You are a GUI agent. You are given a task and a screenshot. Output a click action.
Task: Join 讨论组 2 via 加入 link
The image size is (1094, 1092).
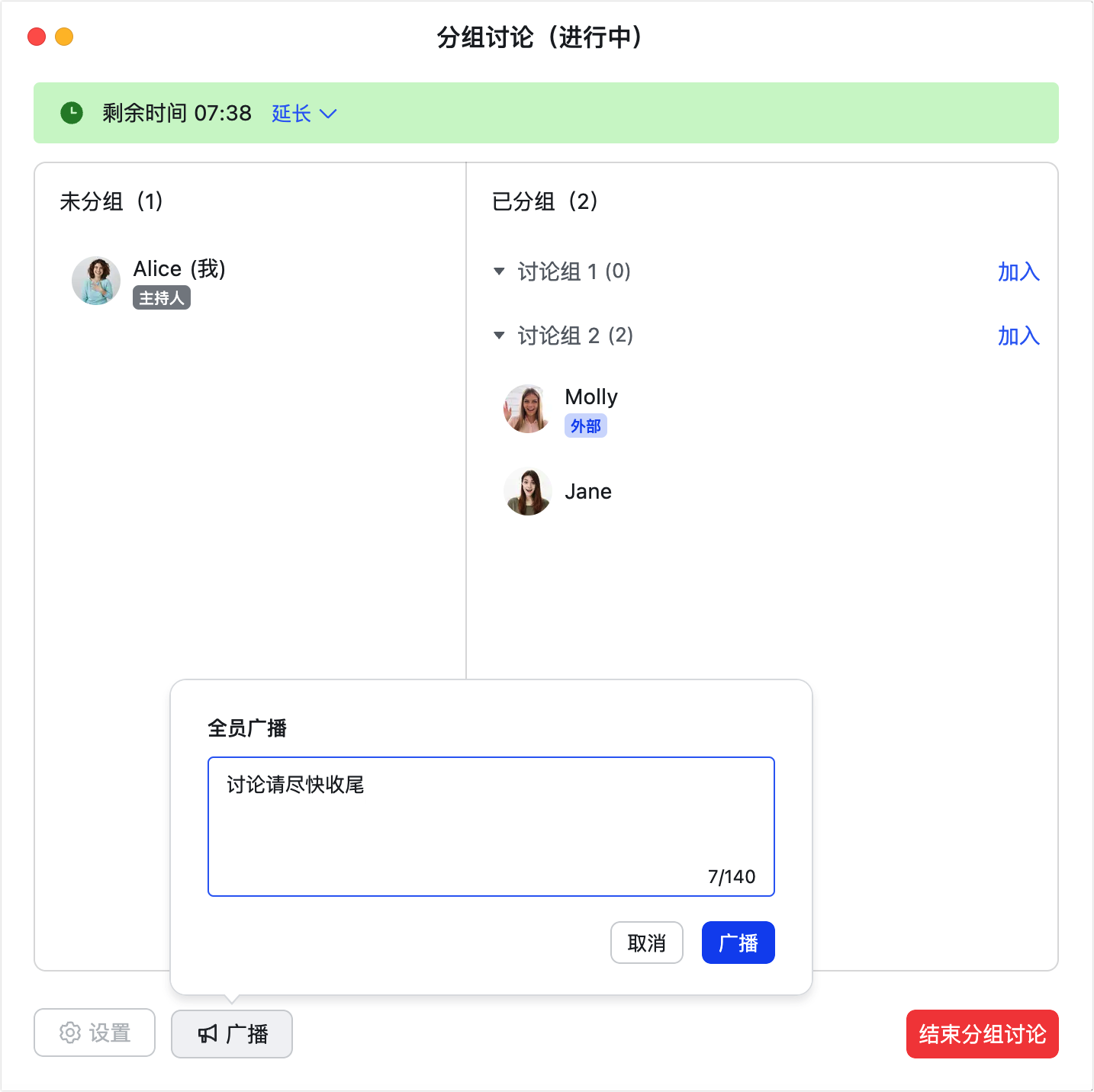(x=1019, y=336)
